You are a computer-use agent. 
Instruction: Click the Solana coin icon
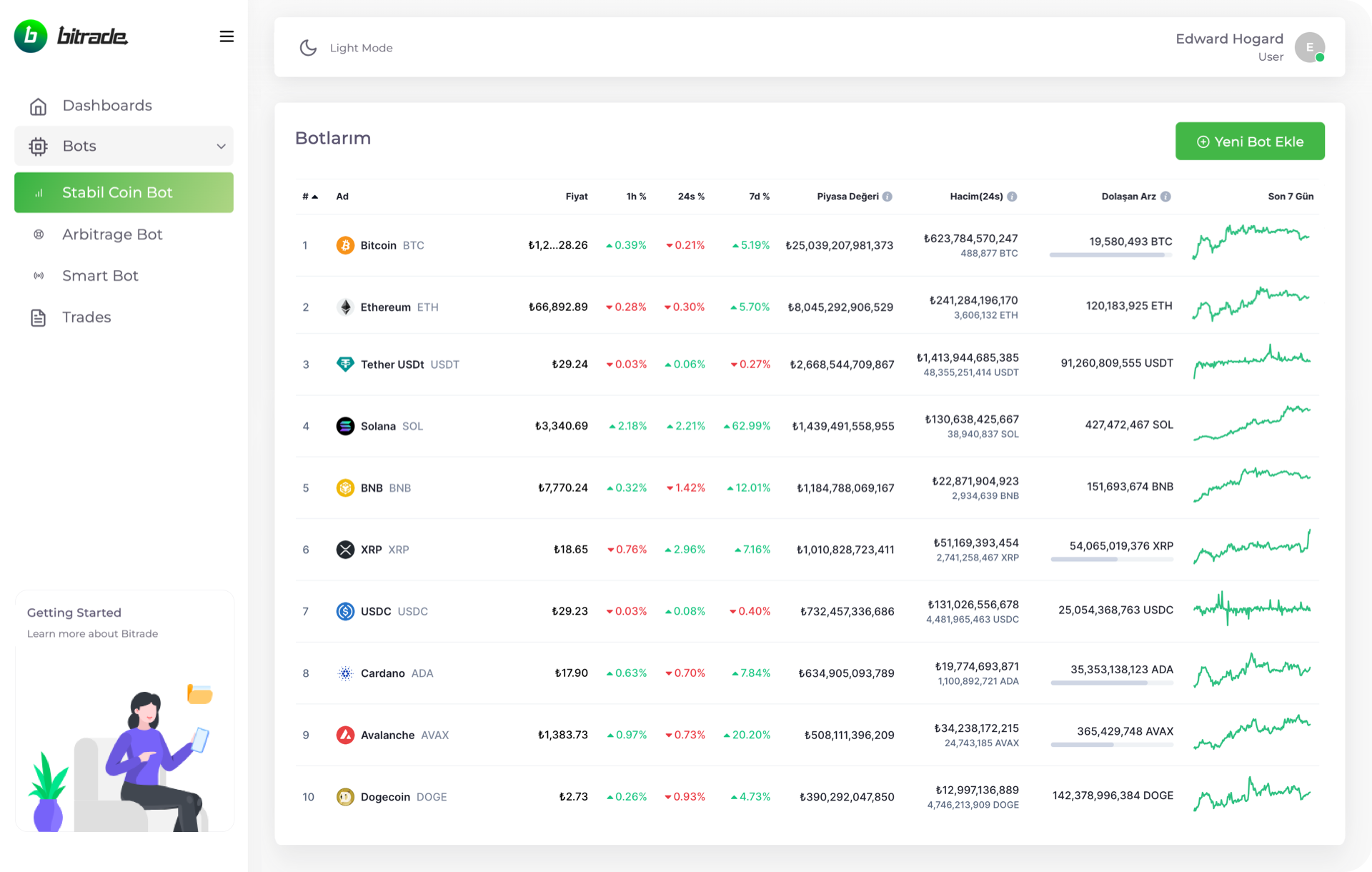pyautogui.click(x=345, y=426)
